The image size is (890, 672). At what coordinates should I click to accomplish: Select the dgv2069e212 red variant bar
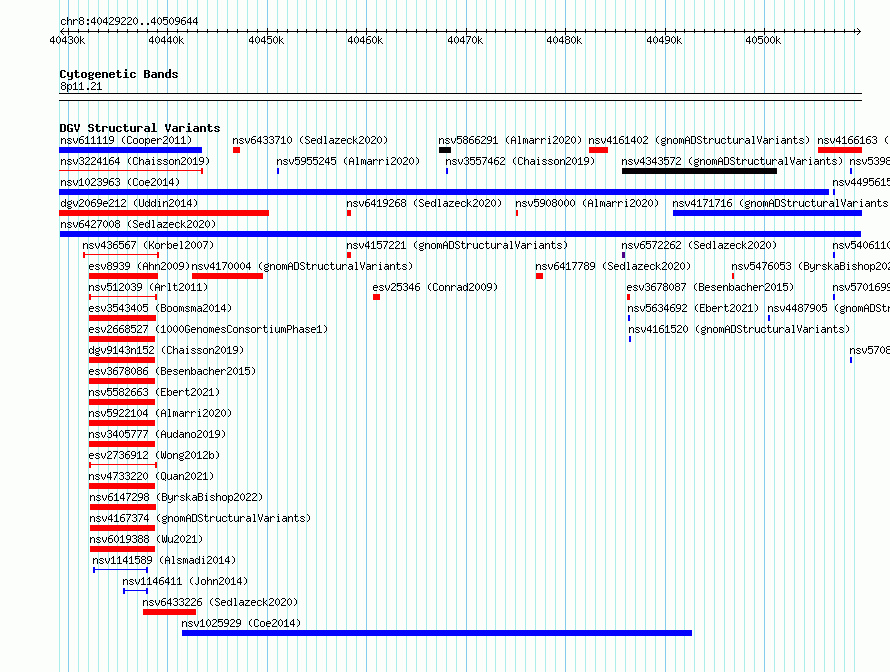click(x=164, y=213)
